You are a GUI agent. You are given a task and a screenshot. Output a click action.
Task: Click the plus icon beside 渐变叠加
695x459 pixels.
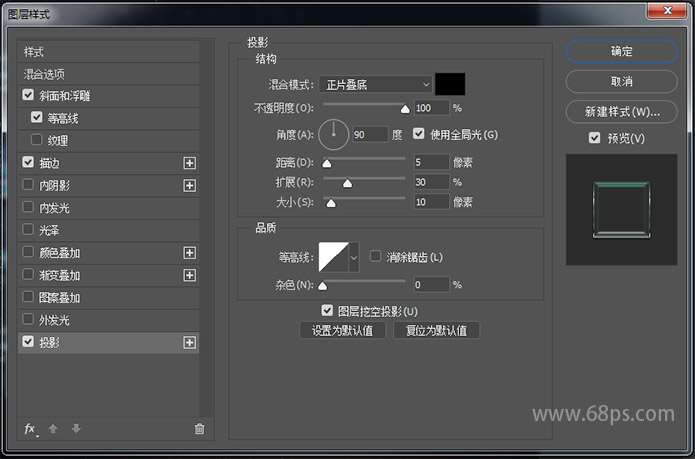click(189, 275)
